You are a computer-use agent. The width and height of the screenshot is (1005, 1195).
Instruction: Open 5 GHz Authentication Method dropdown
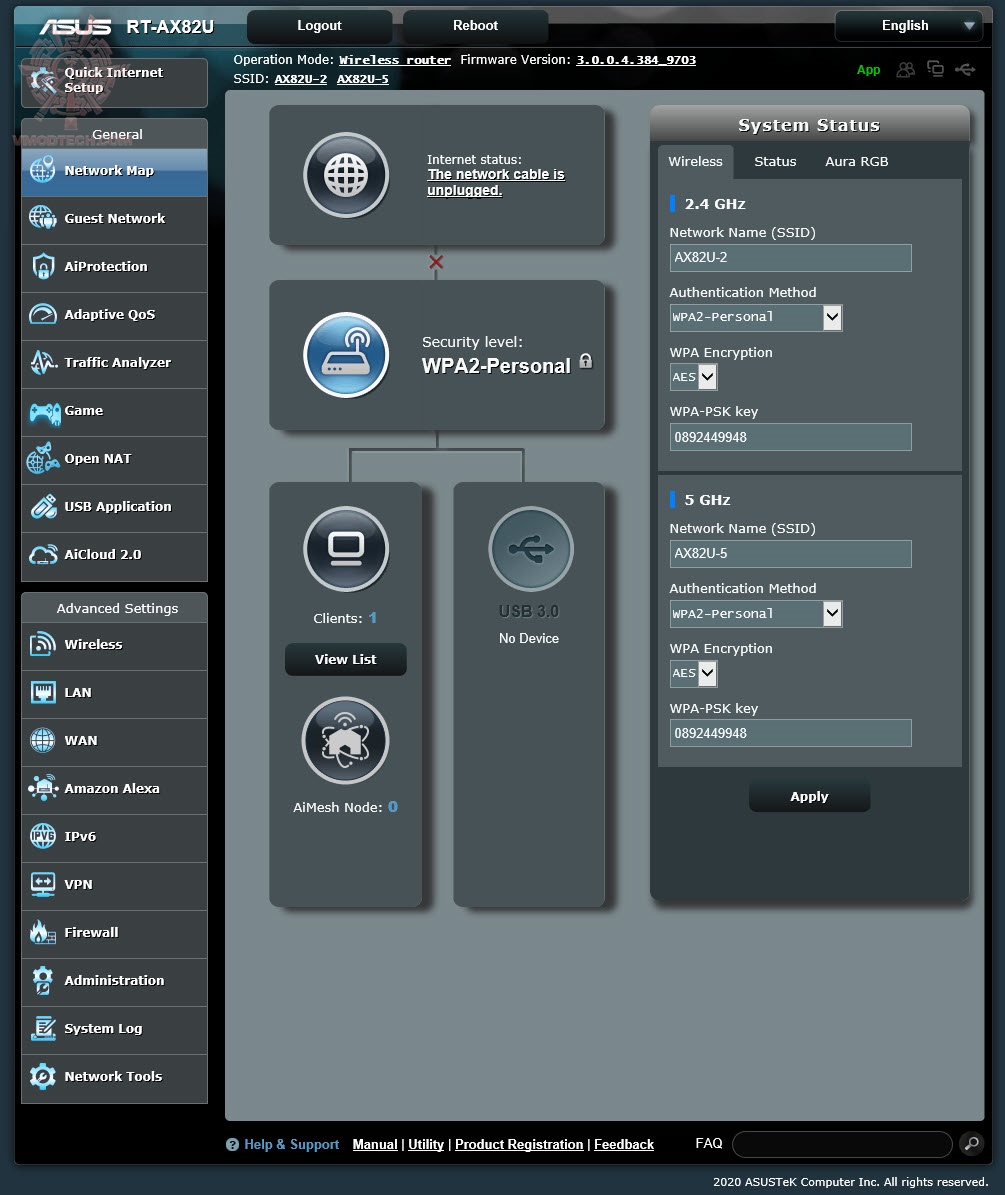[756, 614]
